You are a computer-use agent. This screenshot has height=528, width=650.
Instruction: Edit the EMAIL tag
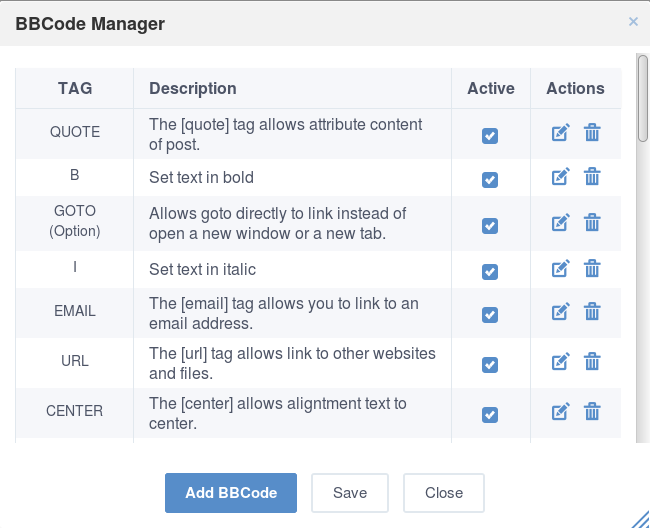tap(560, 312)
